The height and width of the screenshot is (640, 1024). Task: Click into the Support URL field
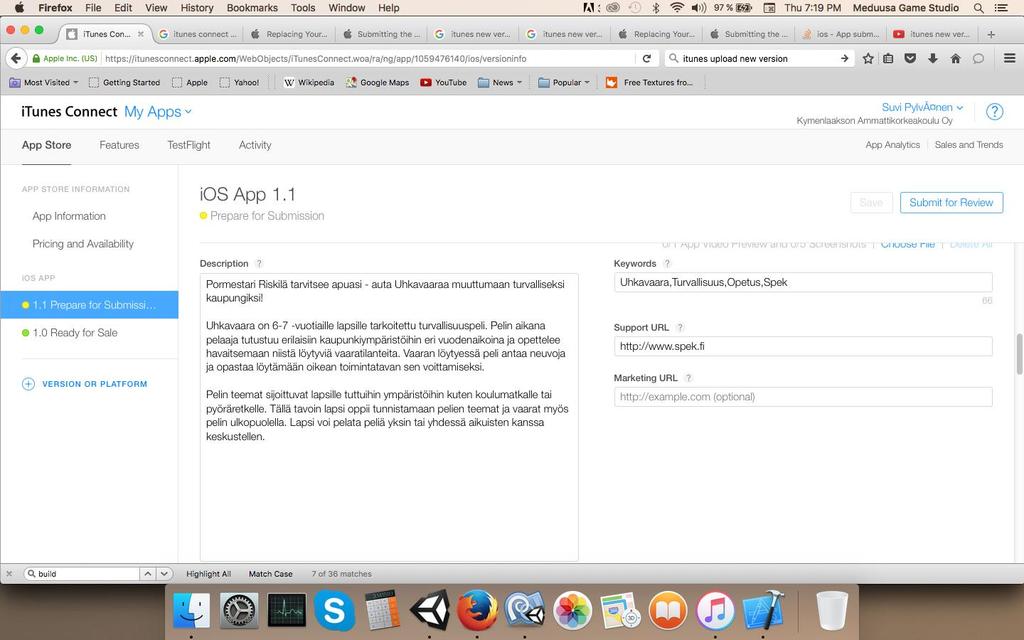(803, 346)
